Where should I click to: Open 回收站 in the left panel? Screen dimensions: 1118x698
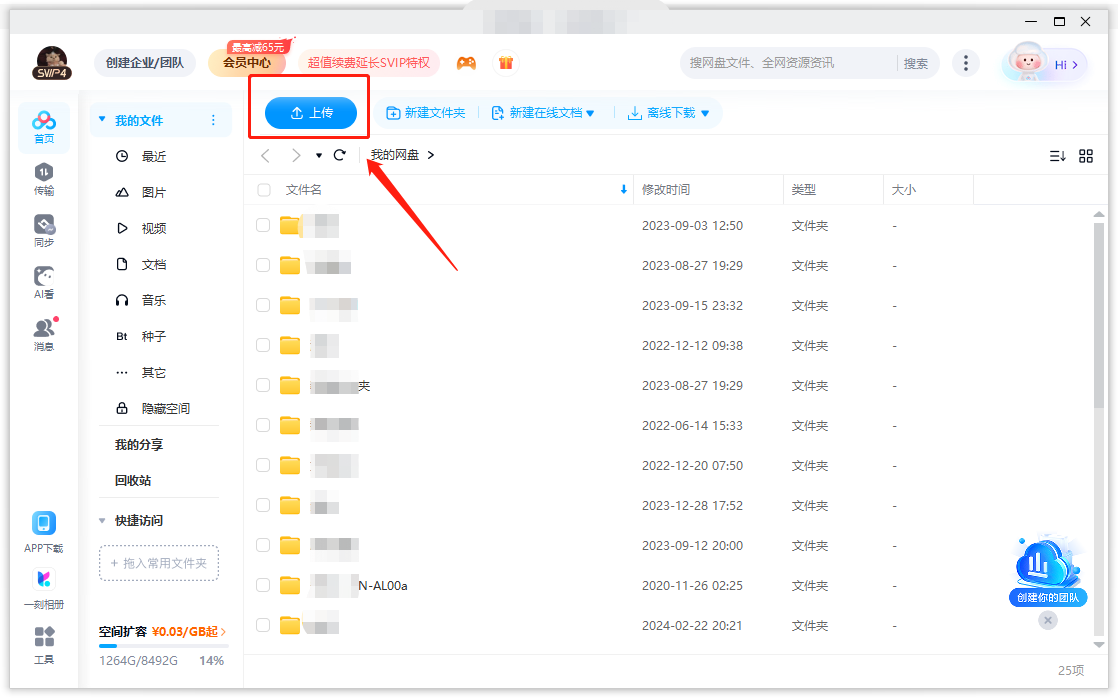pos(133,481)
